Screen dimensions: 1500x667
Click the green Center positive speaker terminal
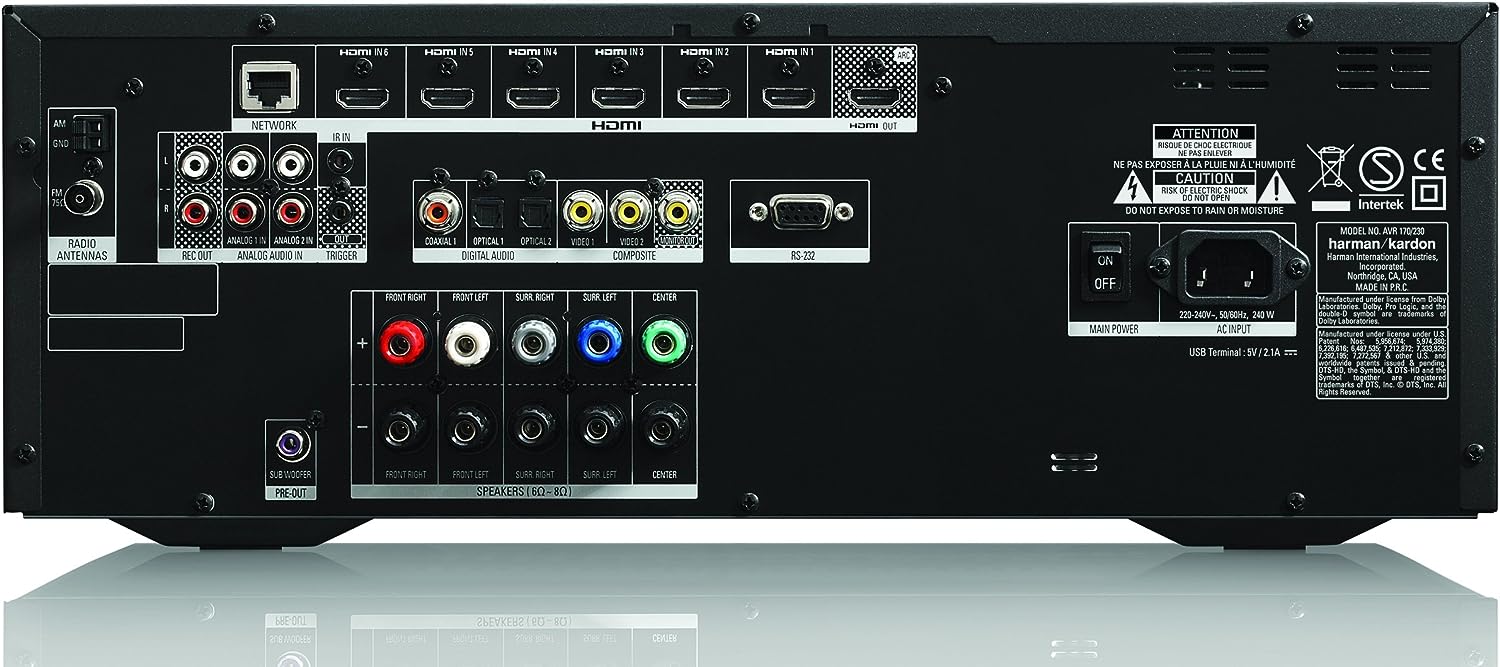click(x=657, y=342)
